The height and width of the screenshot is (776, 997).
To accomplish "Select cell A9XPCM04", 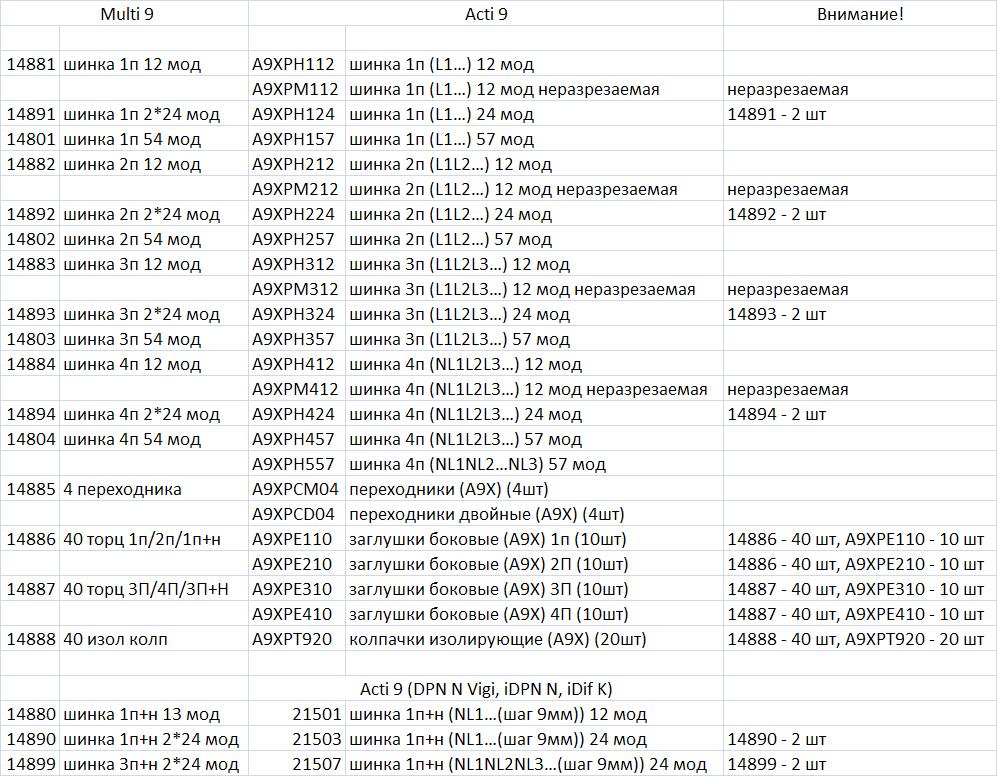I will click(x=297, y=488).
